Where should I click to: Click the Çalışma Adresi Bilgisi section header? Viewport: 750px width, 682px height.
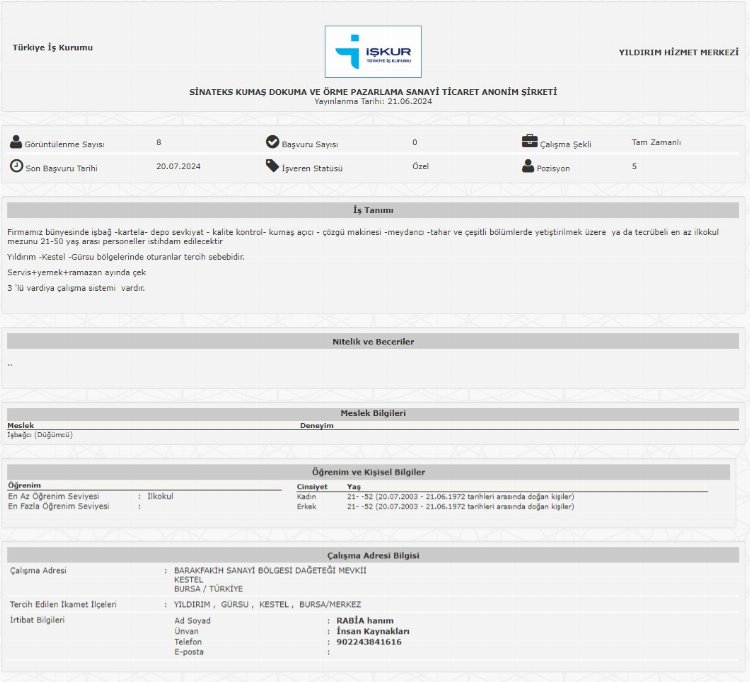(373, 555)
